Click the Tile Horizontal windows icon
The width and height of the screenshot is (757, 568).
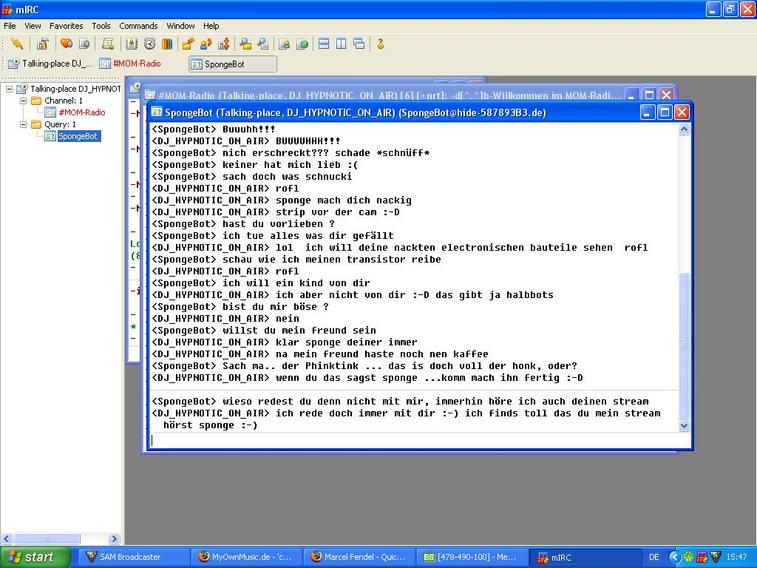[323, 44]
